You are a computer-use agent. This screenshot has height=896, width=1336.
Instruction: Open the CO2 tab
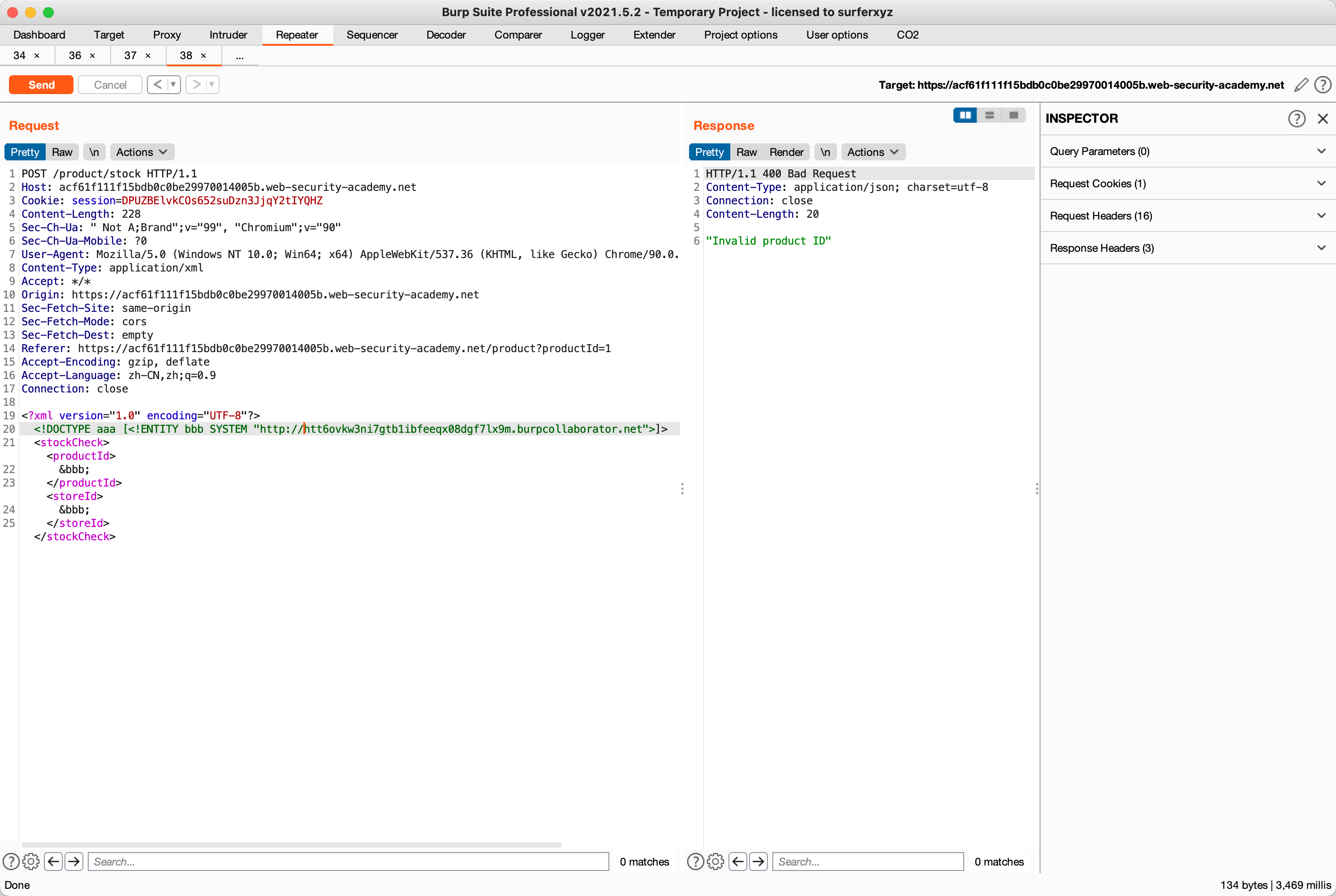point(907,35)
